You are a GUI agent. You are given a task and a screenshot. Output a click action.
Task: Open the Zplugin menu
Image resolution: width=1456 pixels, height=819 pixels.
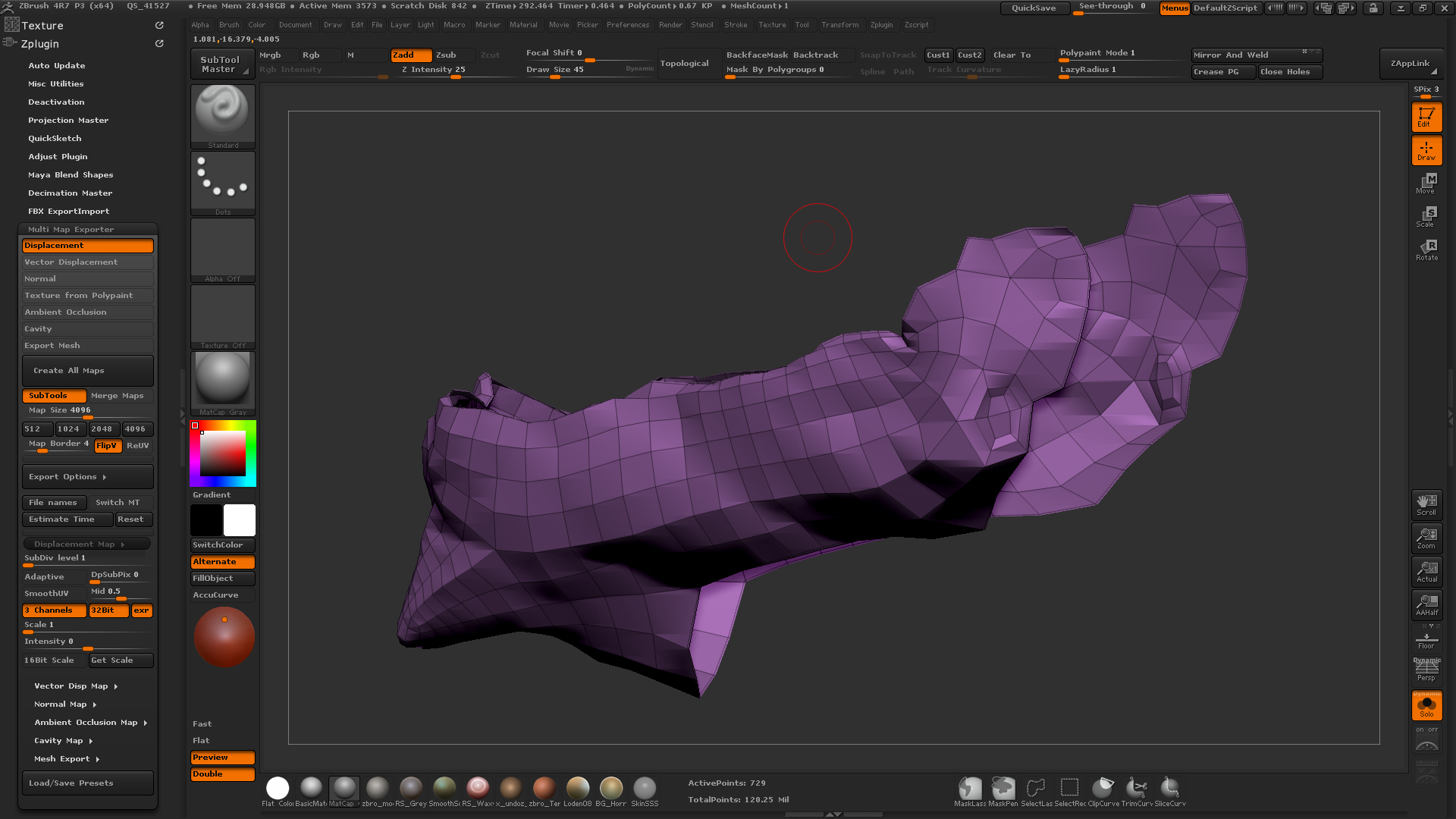(881, 25)
